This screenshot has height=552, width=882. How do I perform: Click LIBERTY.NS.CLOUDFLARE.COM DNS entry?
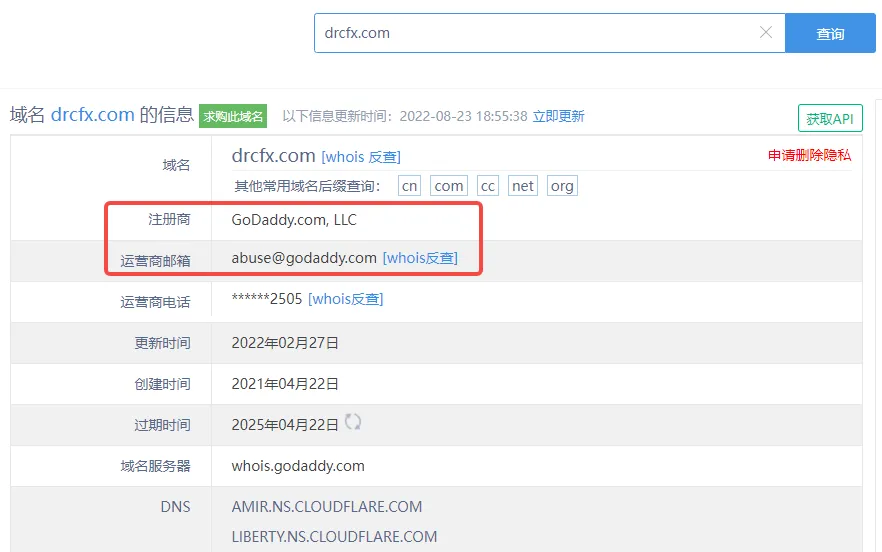(x=334, y=536)
